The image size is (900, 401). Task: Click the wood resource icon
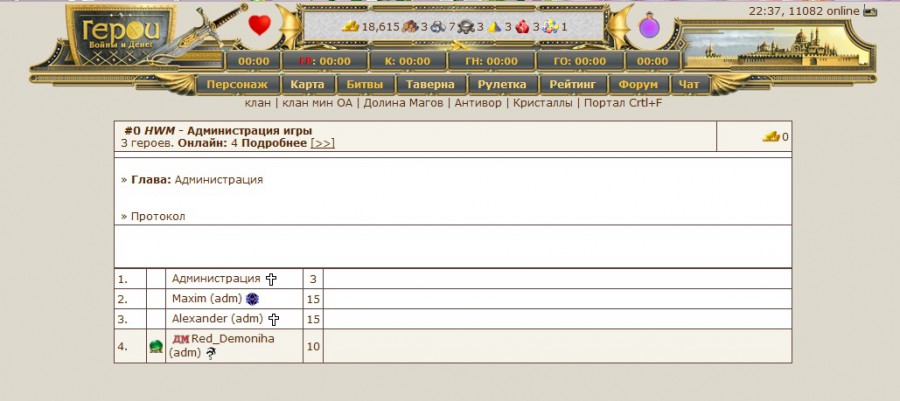(410, 26)
